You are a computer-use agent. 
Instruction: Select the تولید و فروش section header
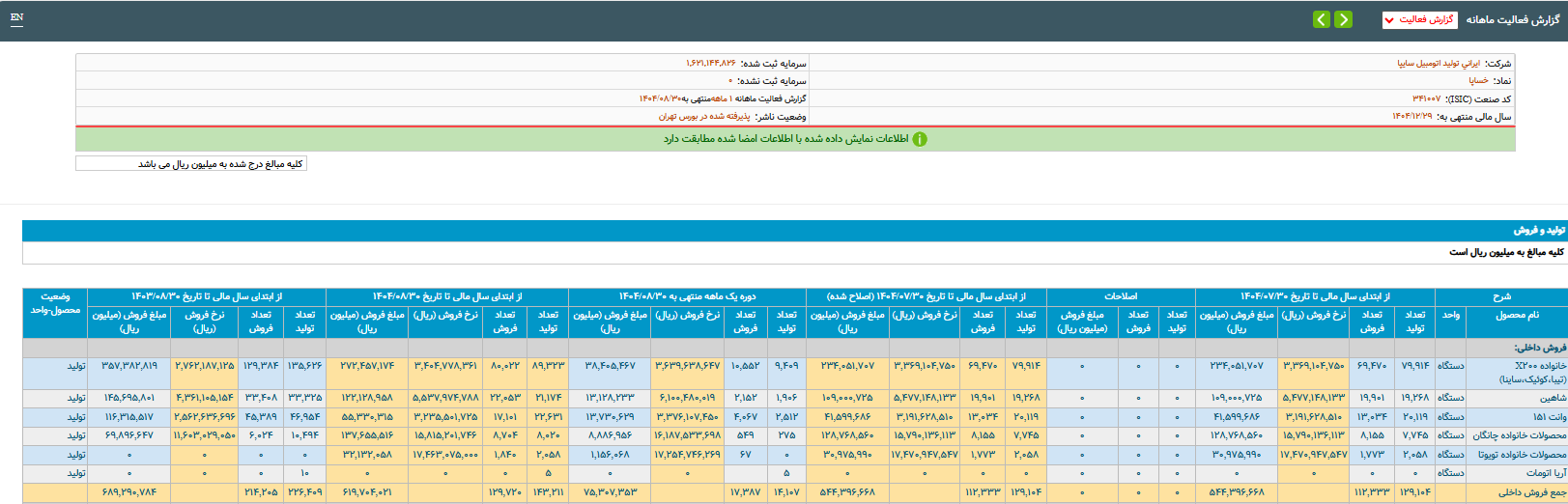pyautogui.click(x=1538, y=230)
